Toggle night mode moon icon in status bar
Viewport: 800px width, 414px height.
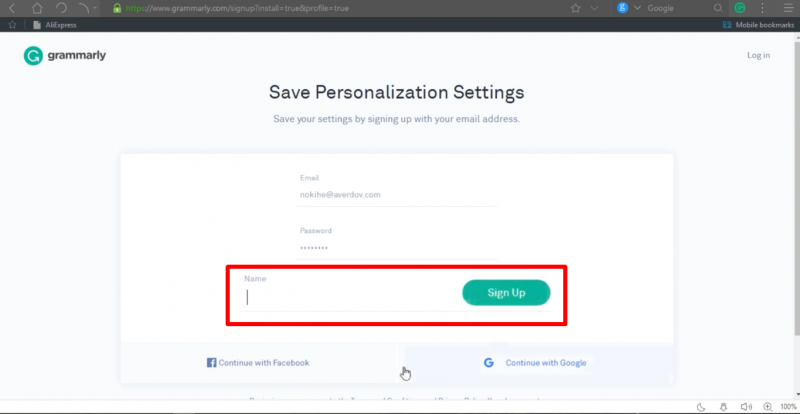700,406
